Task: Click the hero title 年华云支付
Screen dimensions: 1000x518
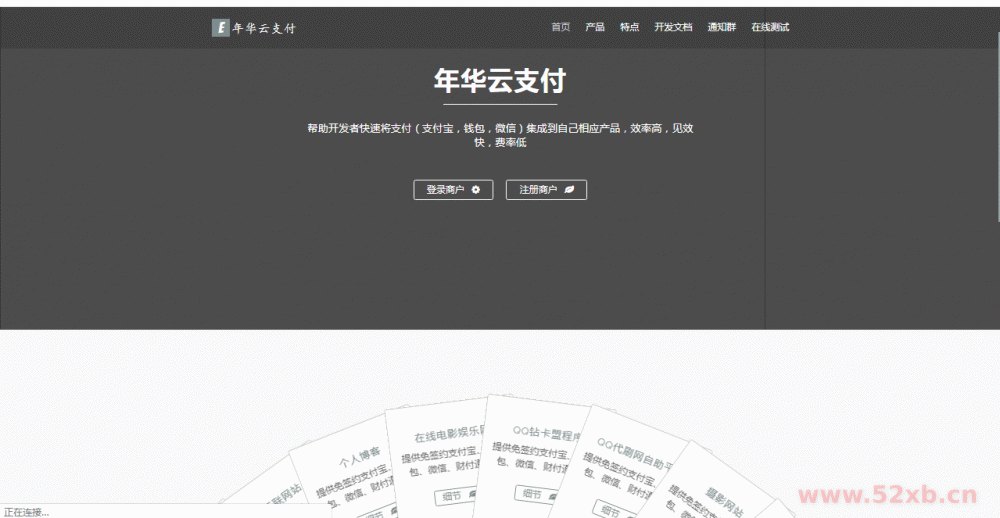Action: [x=500, y=81]
